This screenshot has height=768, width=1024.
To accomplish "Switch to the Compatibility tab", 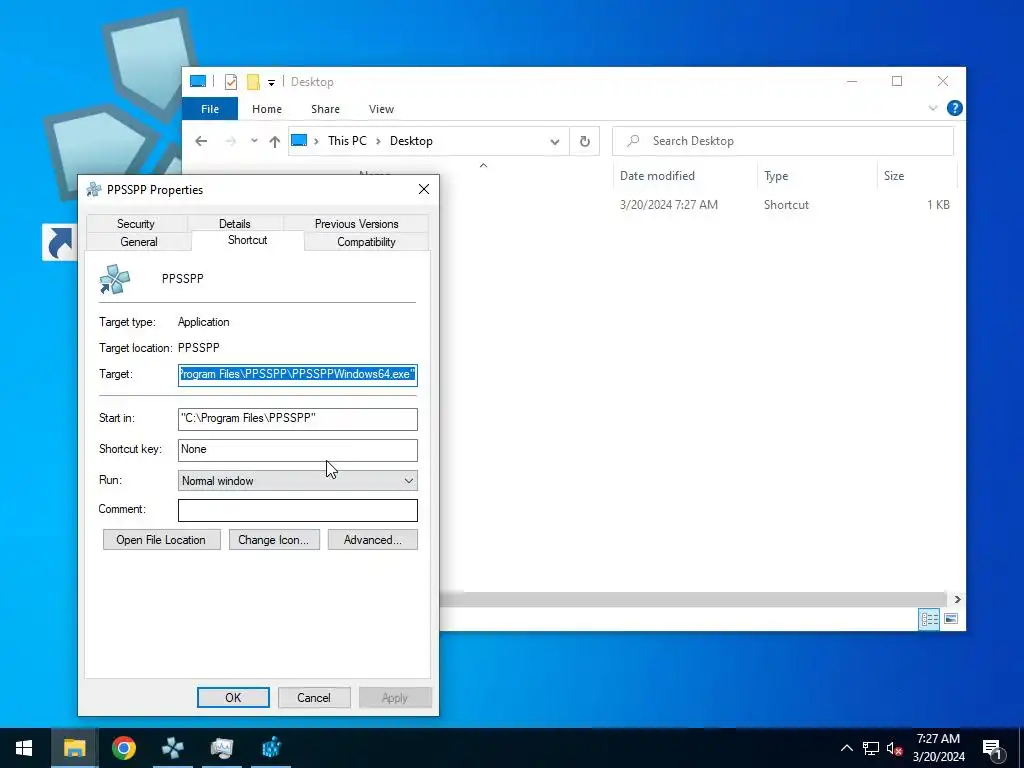I will (366, 242).
